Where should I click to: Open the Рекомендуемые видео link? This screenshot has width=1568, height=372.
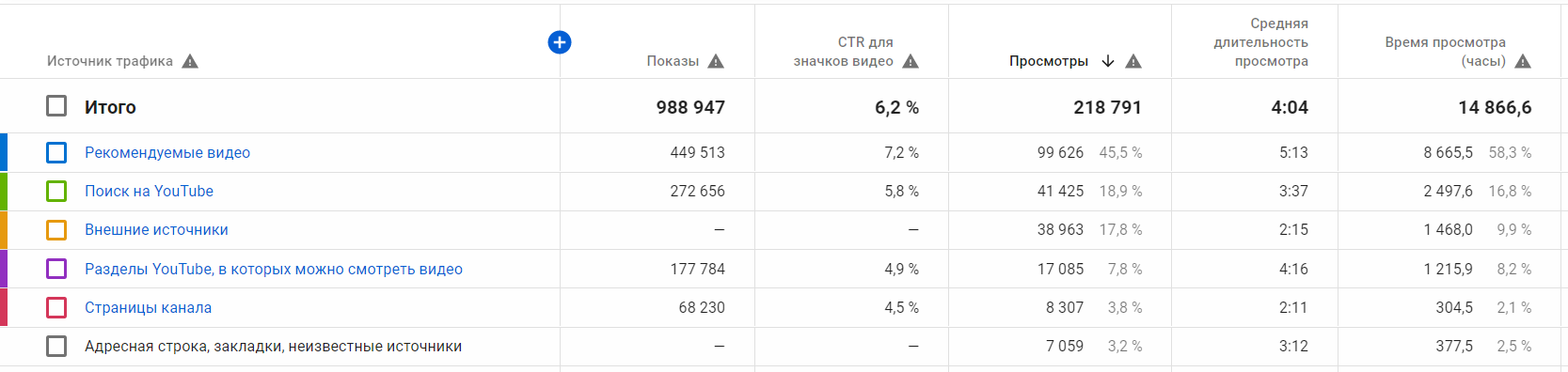[x=167, y=152]
